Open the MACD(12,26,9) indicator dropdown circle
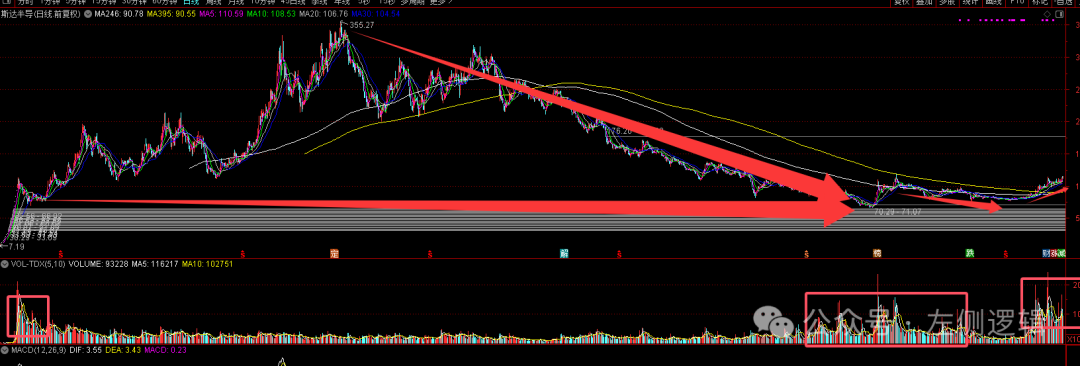This screenshot has height=366, width=1080. [5, 350]
